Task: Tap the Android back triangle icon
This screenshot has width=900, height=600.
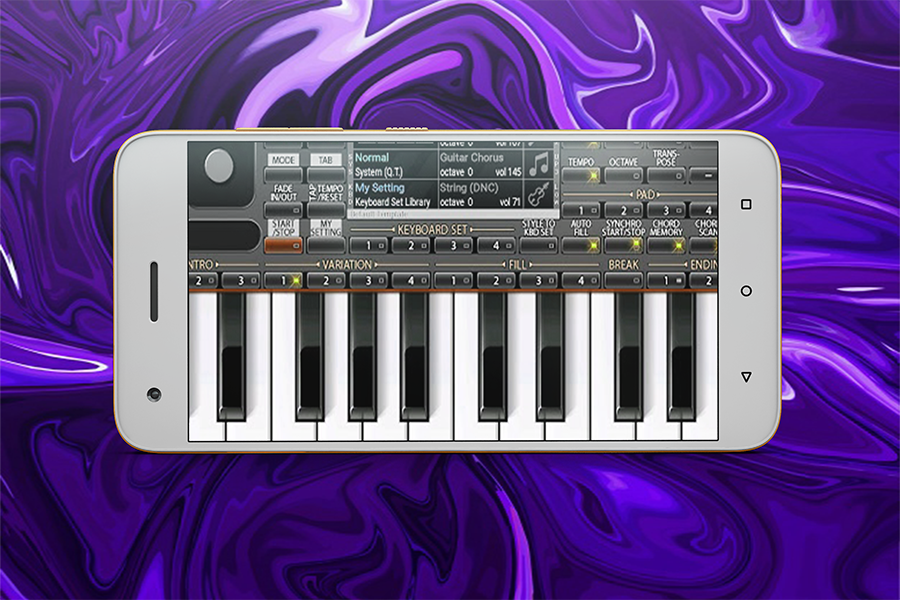Action: 746,377
